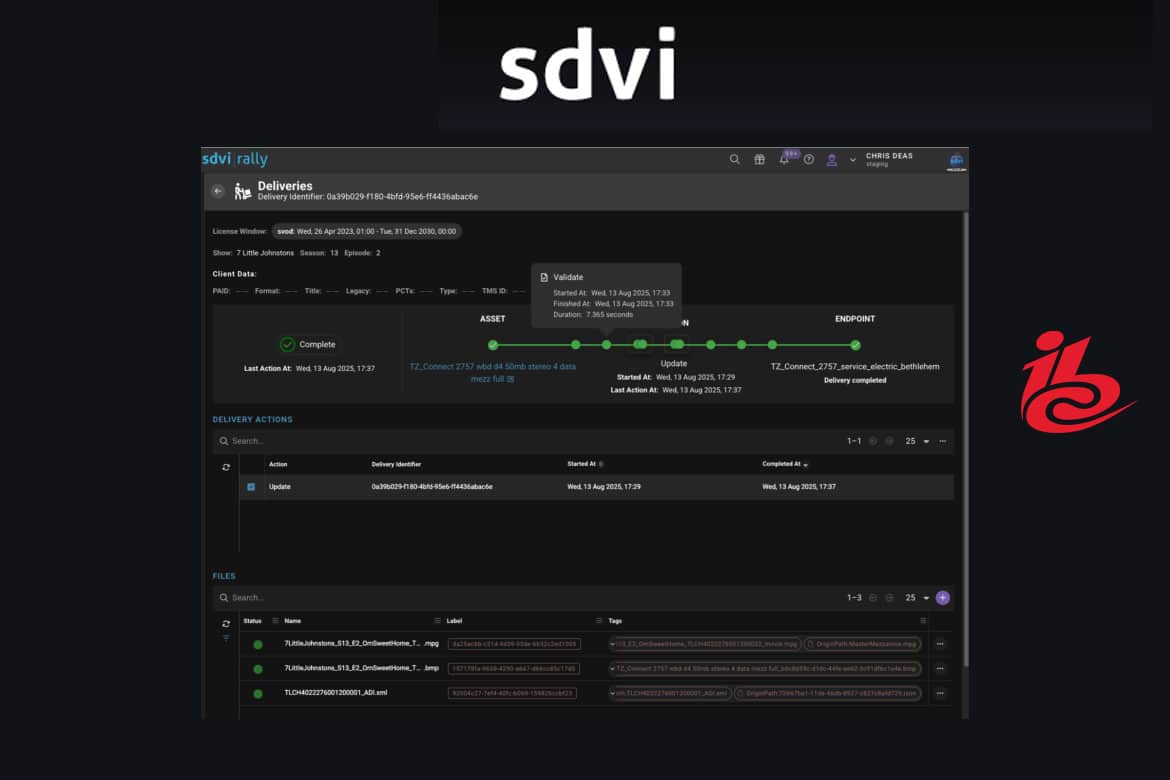The width and height of the screenshot is (1170, 780).
Task: Click the label ID box of the .bmp file
Action: pyautogui.click(x=514, y=669)
